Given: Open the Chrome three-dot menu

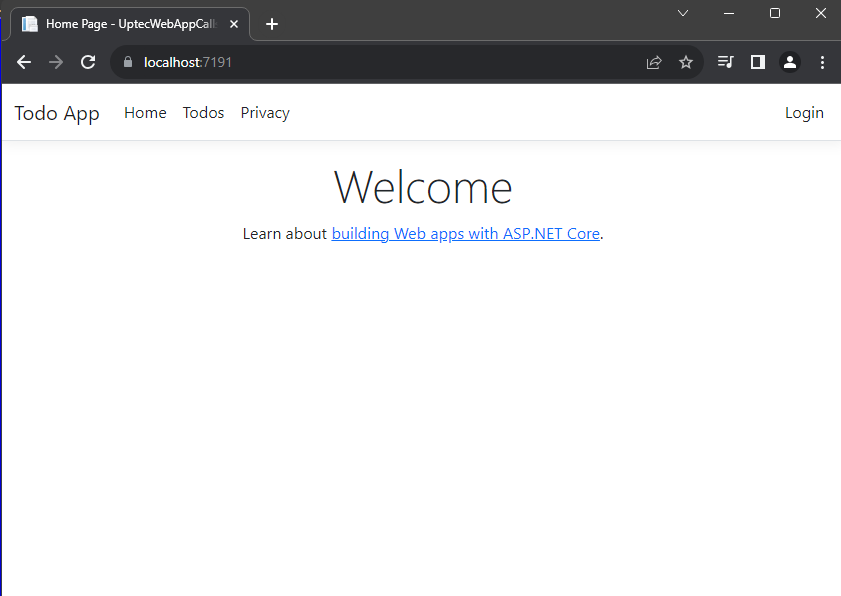Looking at the screenshot, I should (x=822, y=62).
